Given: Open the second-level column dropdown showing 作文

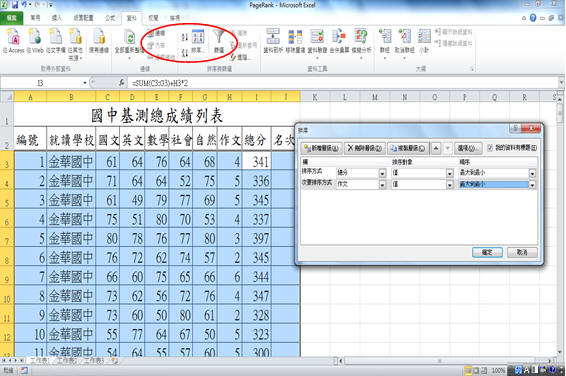Looking at the screenshot, I should click(382, 185).
